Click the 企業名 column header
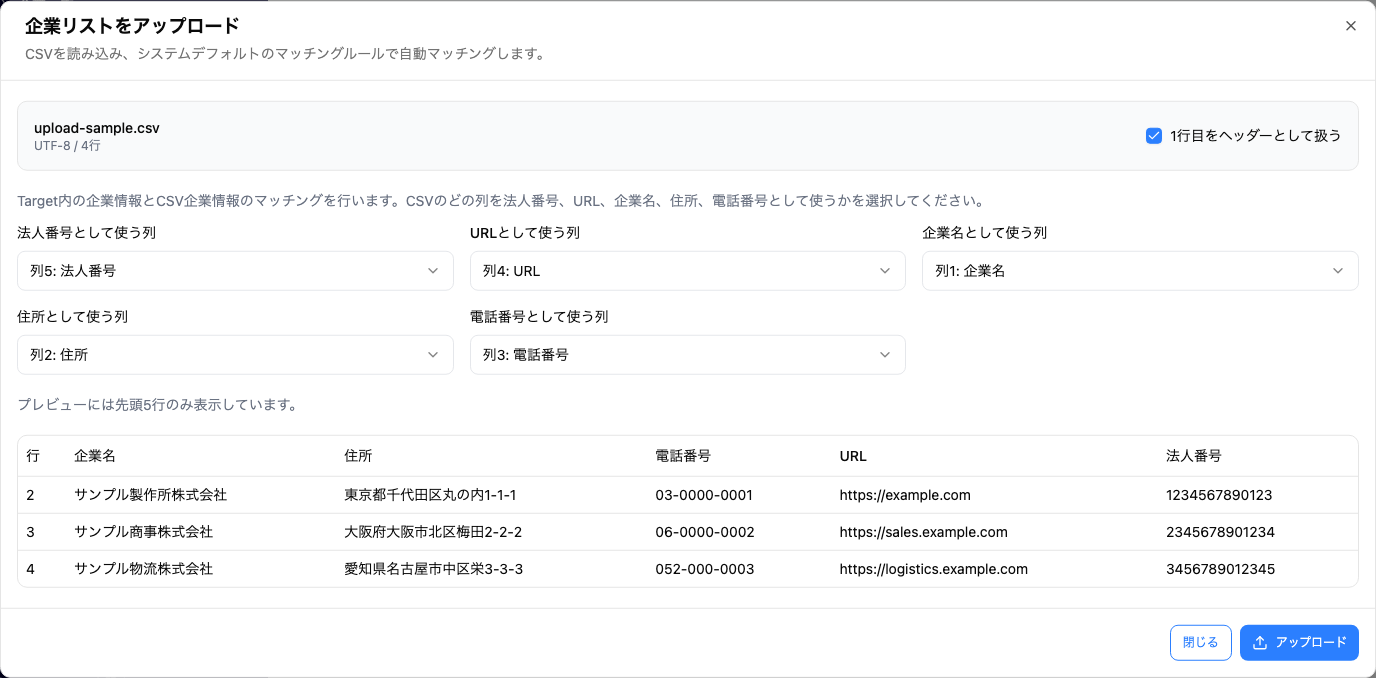 95,456
